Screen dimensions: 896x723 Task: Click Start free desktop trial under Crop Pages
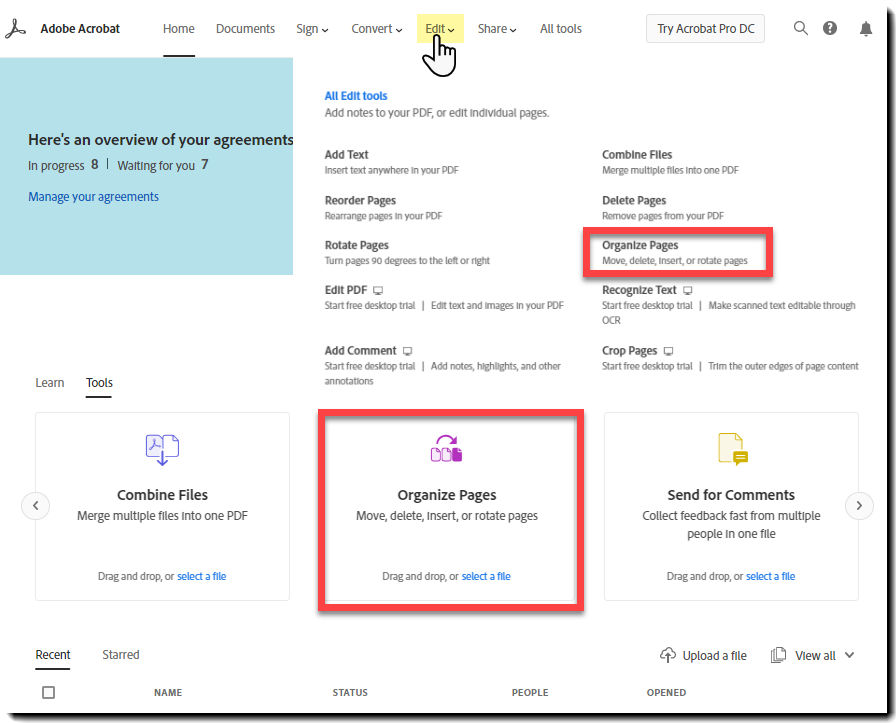[x=647, y=366]
